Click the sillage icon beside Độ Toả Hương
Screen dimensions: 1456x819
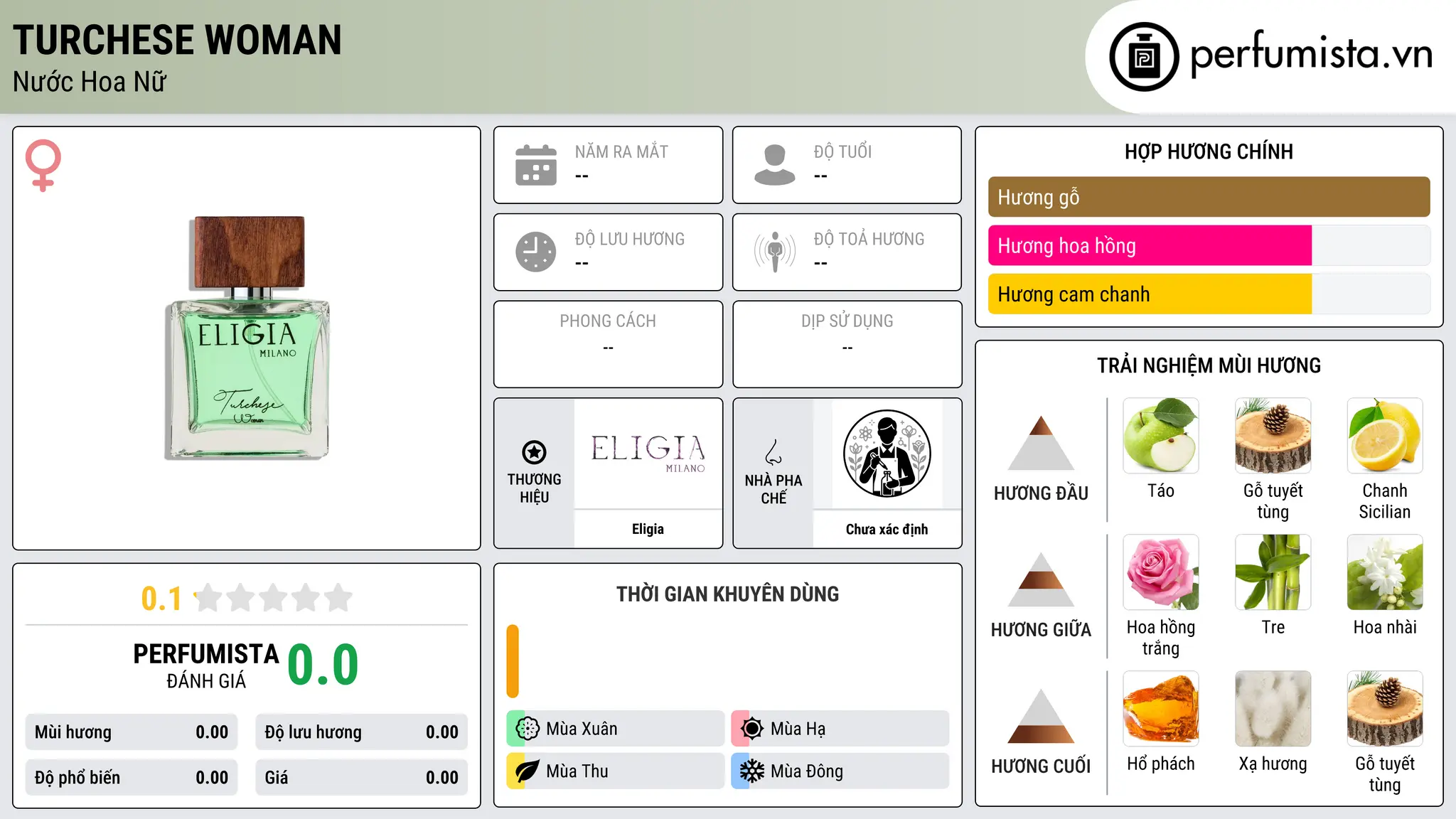point(775,252)
